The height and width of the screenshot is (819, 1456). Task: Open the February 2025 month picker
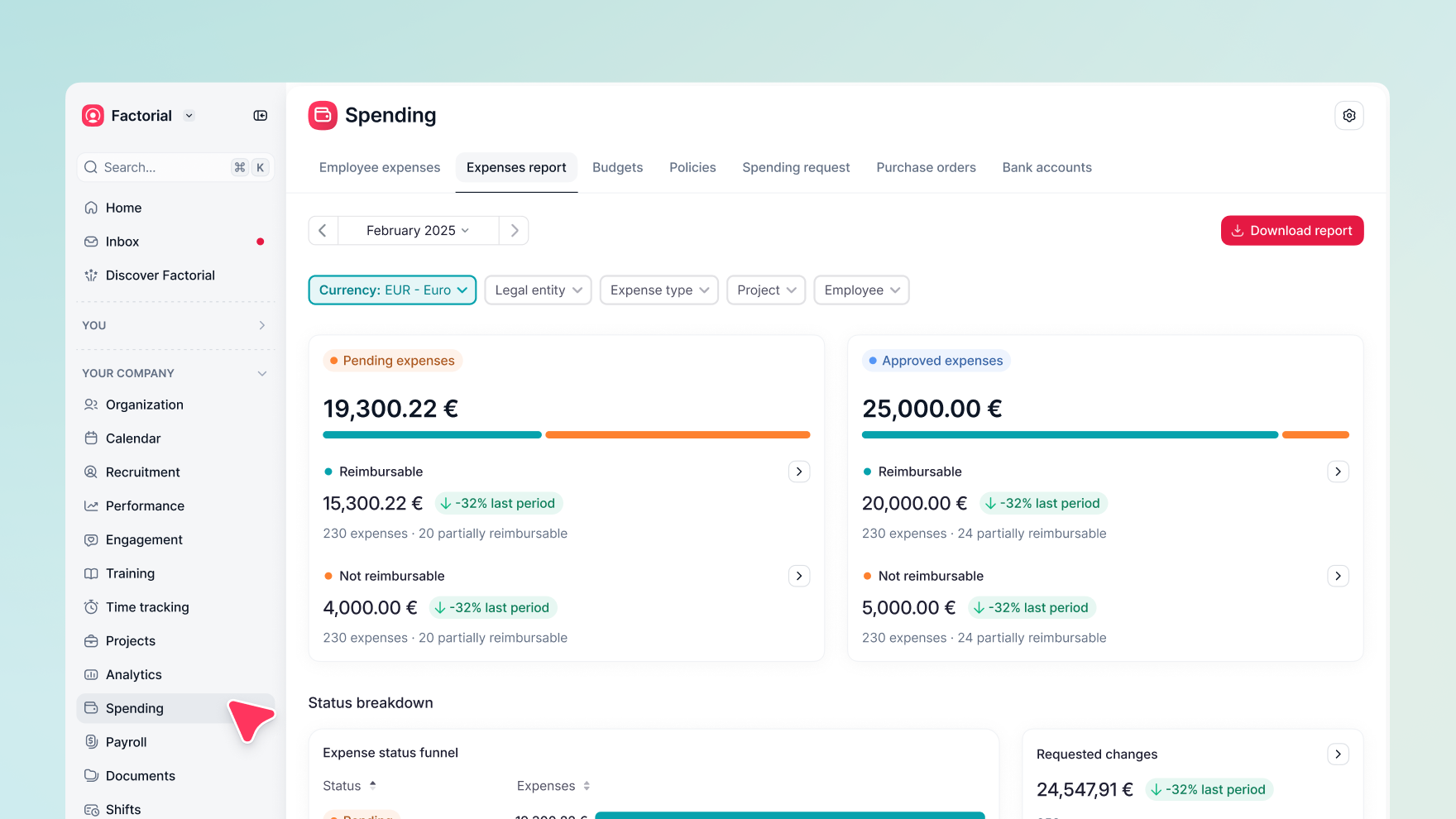[418, 231]
